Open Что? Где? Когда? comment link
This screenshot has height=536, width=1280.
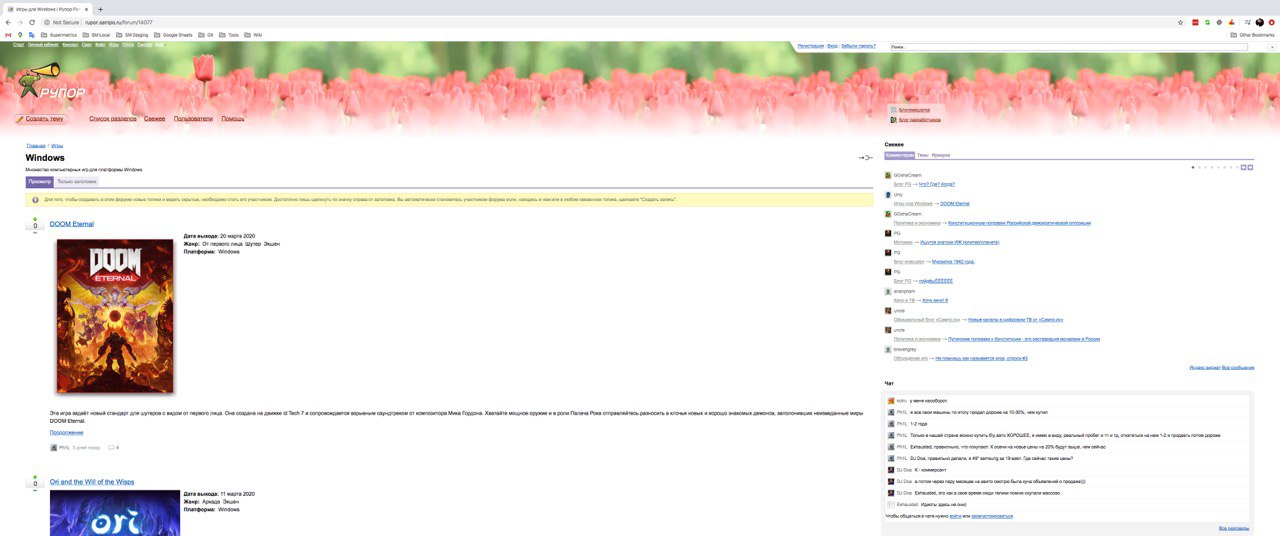coord(937,184)
